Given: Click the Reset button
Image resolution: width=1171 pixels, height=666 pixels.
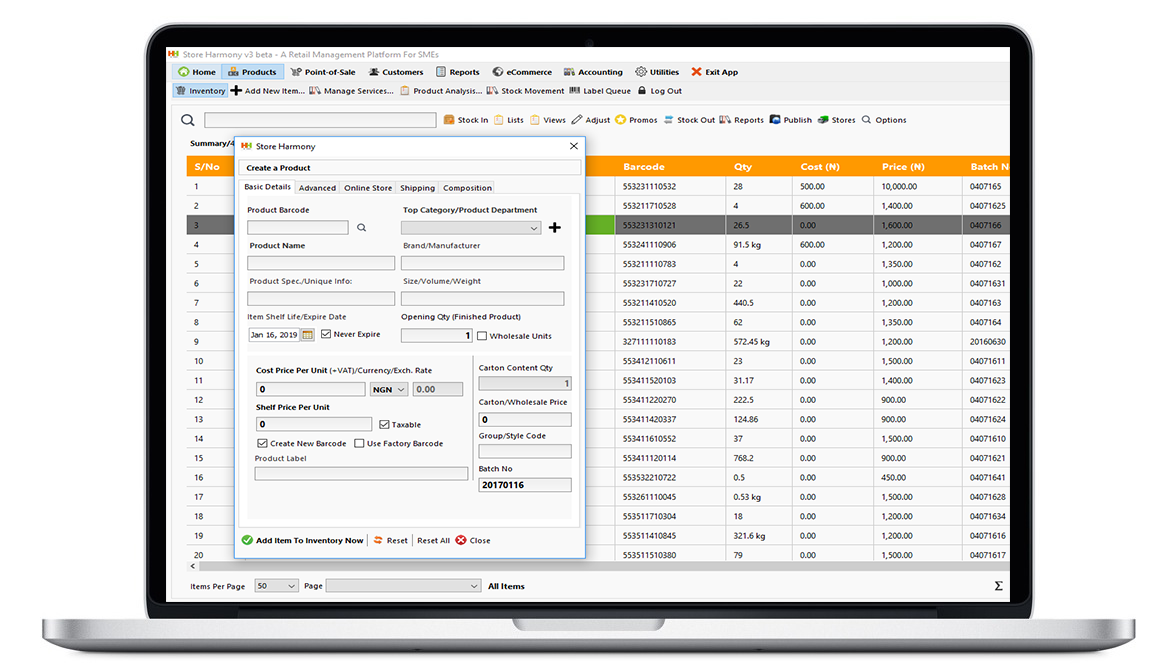Looking at the screenshot, I should click(391, 541).
